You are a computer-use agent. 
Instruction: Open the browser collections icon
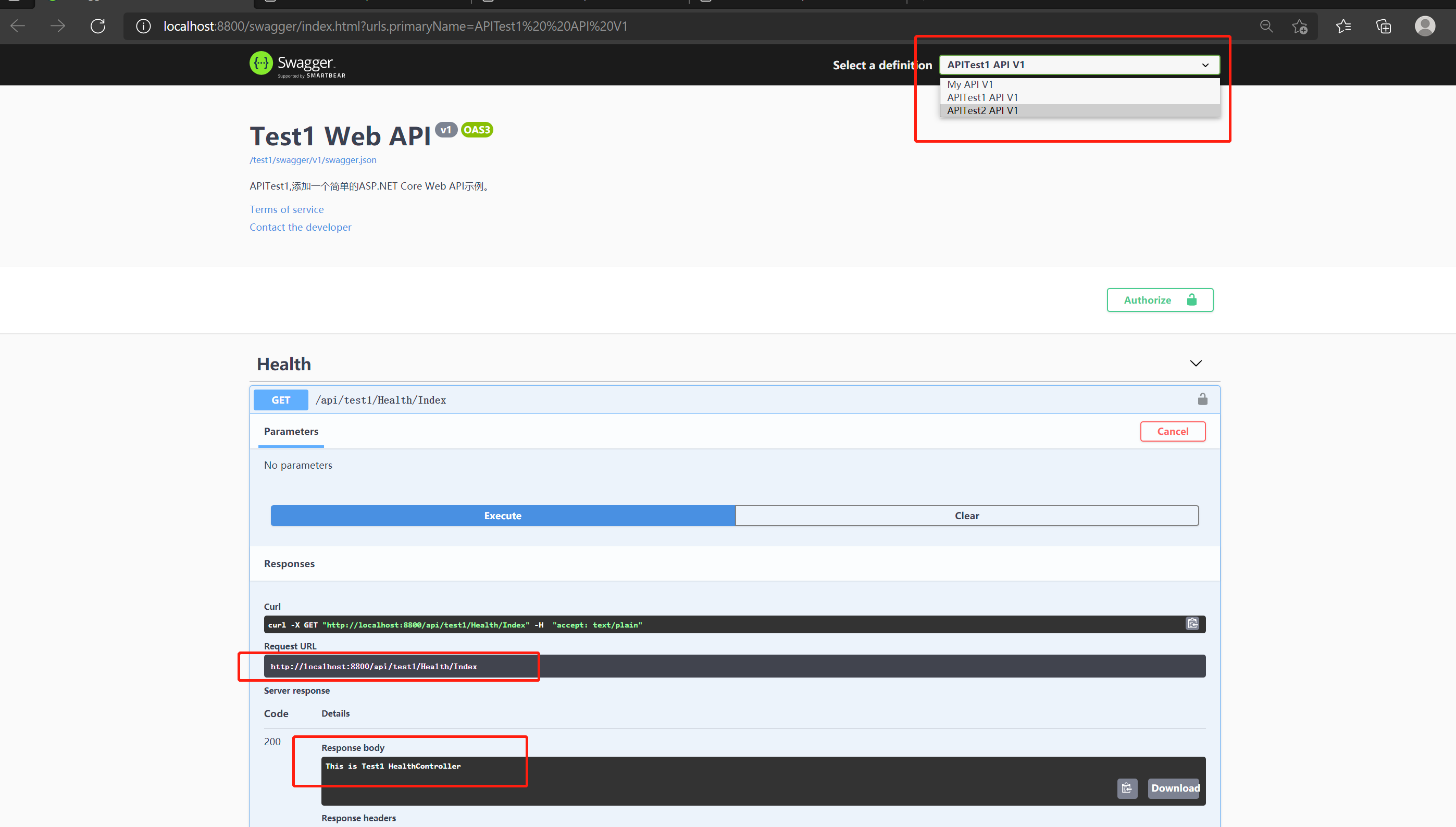click(x=1384, y=26)
